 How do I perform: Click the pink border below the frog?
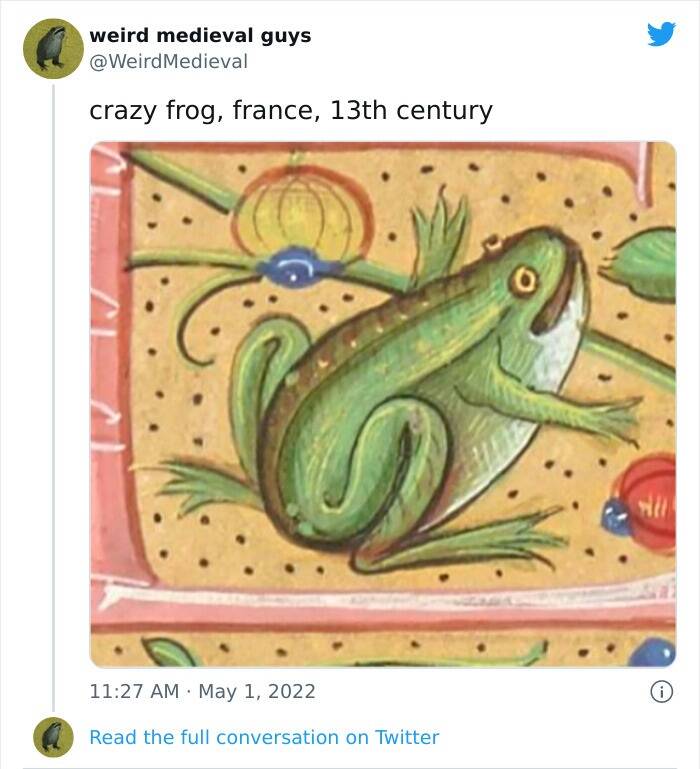[x=383, y=606]
